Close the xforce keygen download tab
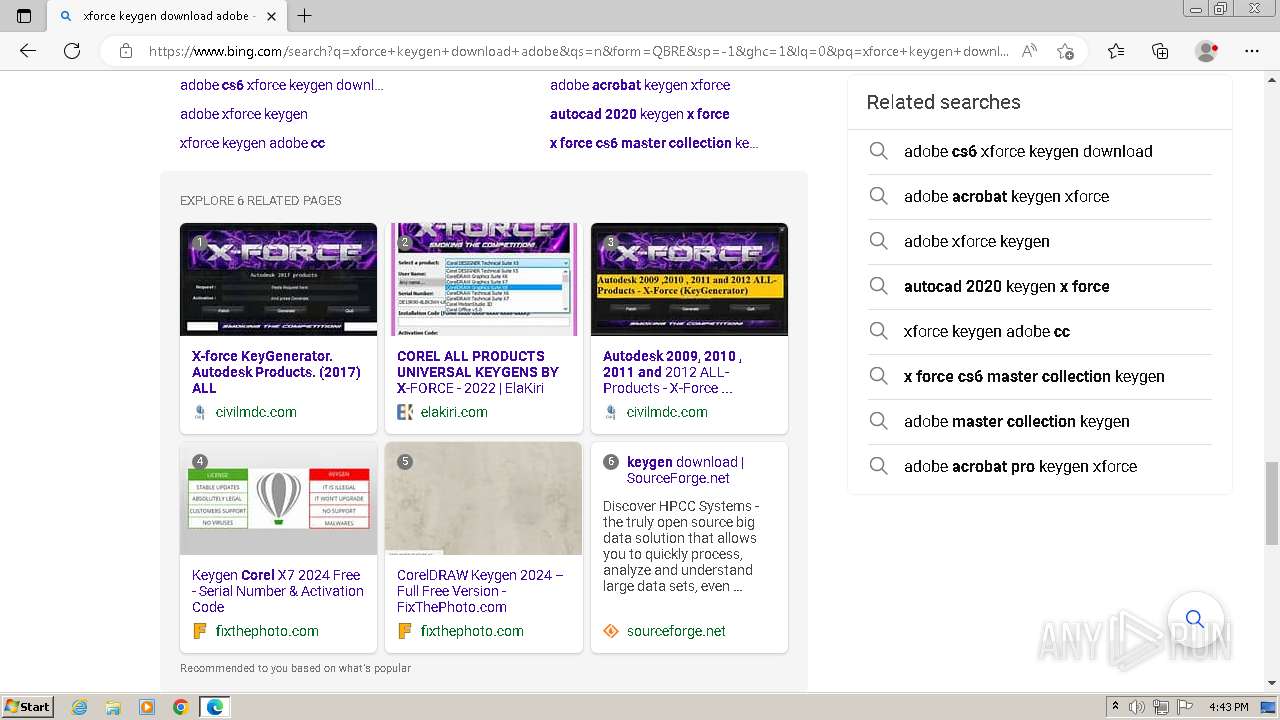 pos(271,16)
